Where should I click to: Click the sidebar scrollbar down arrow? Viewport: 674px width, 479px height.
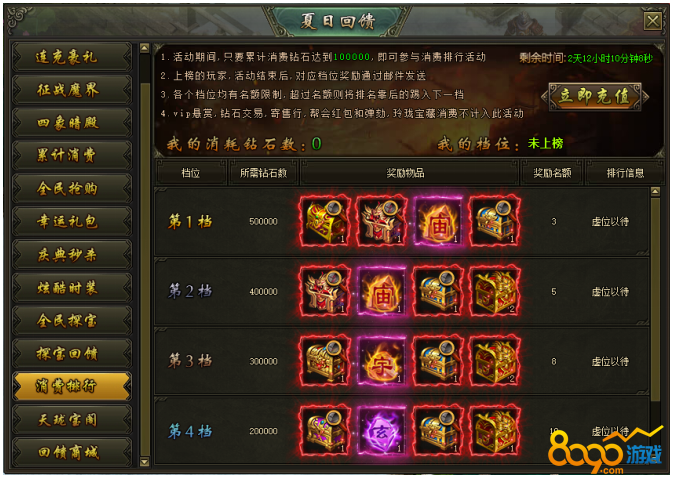(x=145, y=462)
